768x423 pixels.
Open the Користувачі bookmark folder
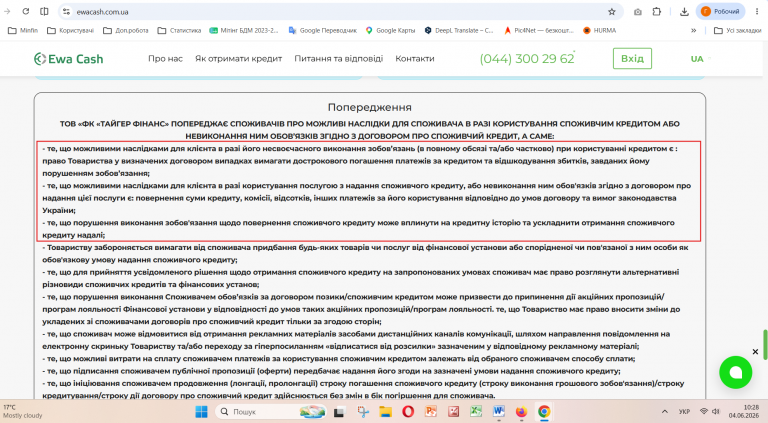click(70, 30)
